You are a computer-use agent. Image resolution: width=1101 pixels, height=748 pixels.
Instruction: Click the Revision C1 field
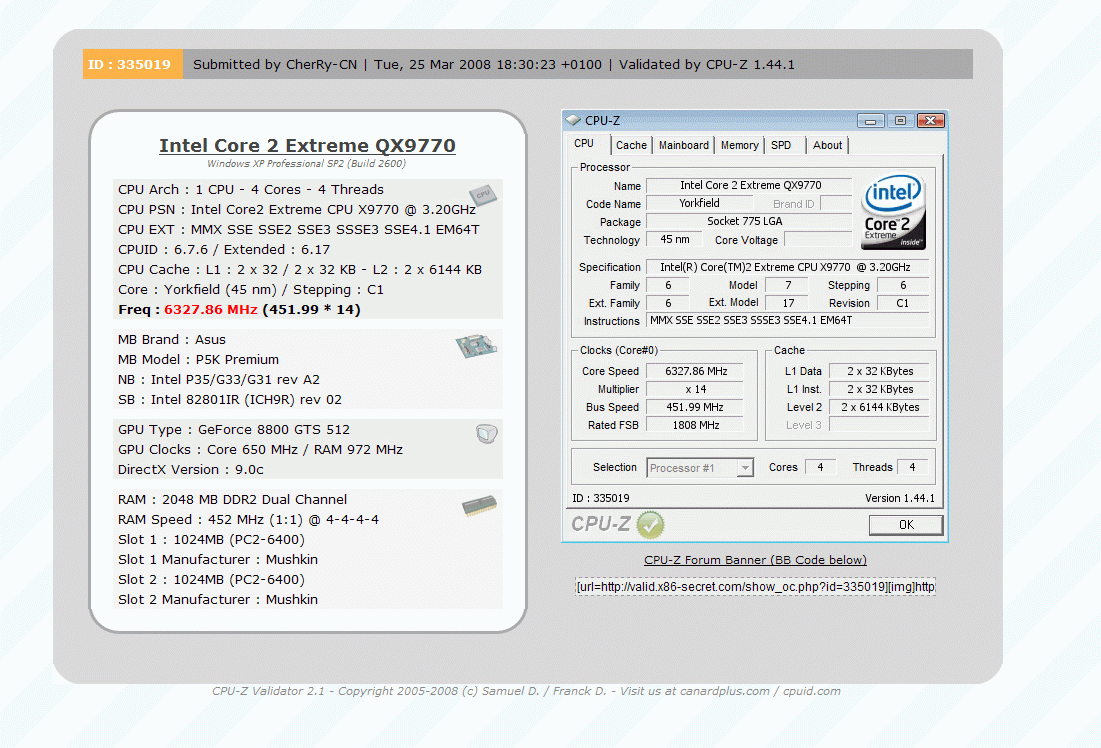click(903, 303)
